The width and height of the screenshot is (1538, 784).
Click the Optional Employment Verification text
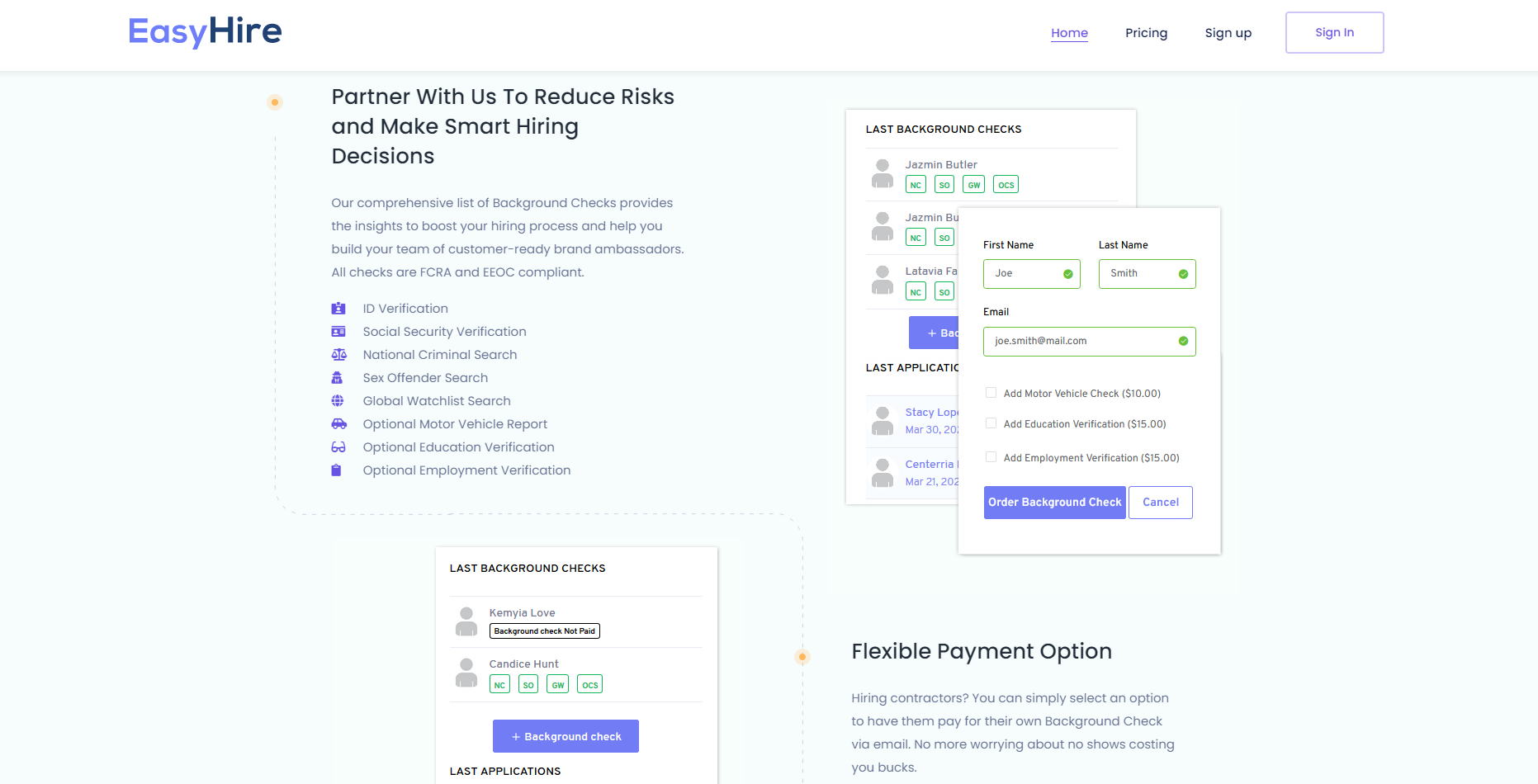[x=466, y=470]
